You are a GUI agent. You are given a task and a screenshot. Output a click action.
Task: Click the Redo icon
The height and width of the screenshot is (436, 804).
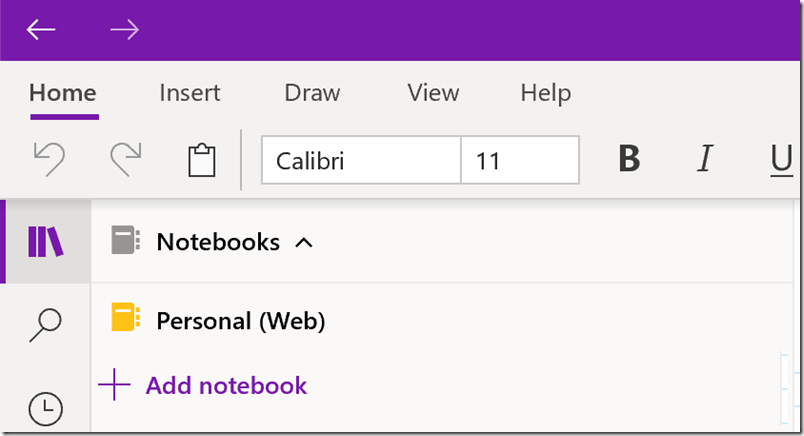pyautogui.click(x=125, y=160)
